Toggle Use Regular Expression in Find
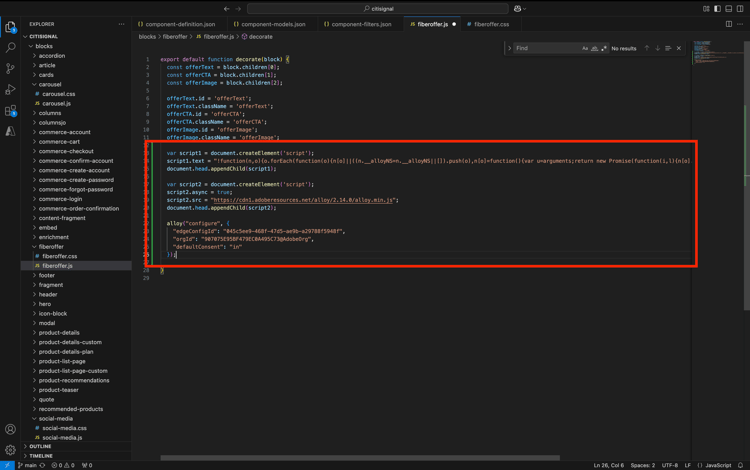This screenshot has height=470, width=750. pos(604,48)
